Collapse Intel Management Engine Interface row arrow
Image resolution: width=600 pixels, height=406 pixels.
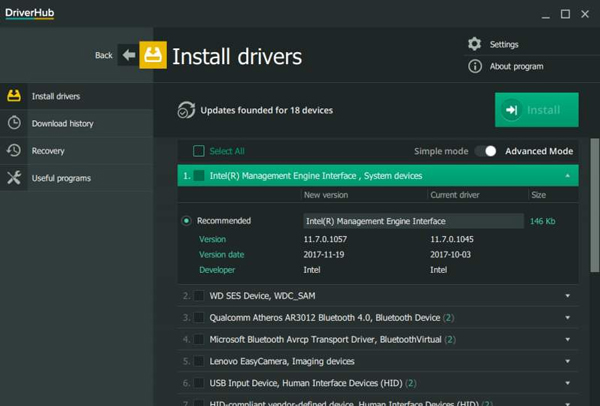pyautogui.click(x=567, y=176)
